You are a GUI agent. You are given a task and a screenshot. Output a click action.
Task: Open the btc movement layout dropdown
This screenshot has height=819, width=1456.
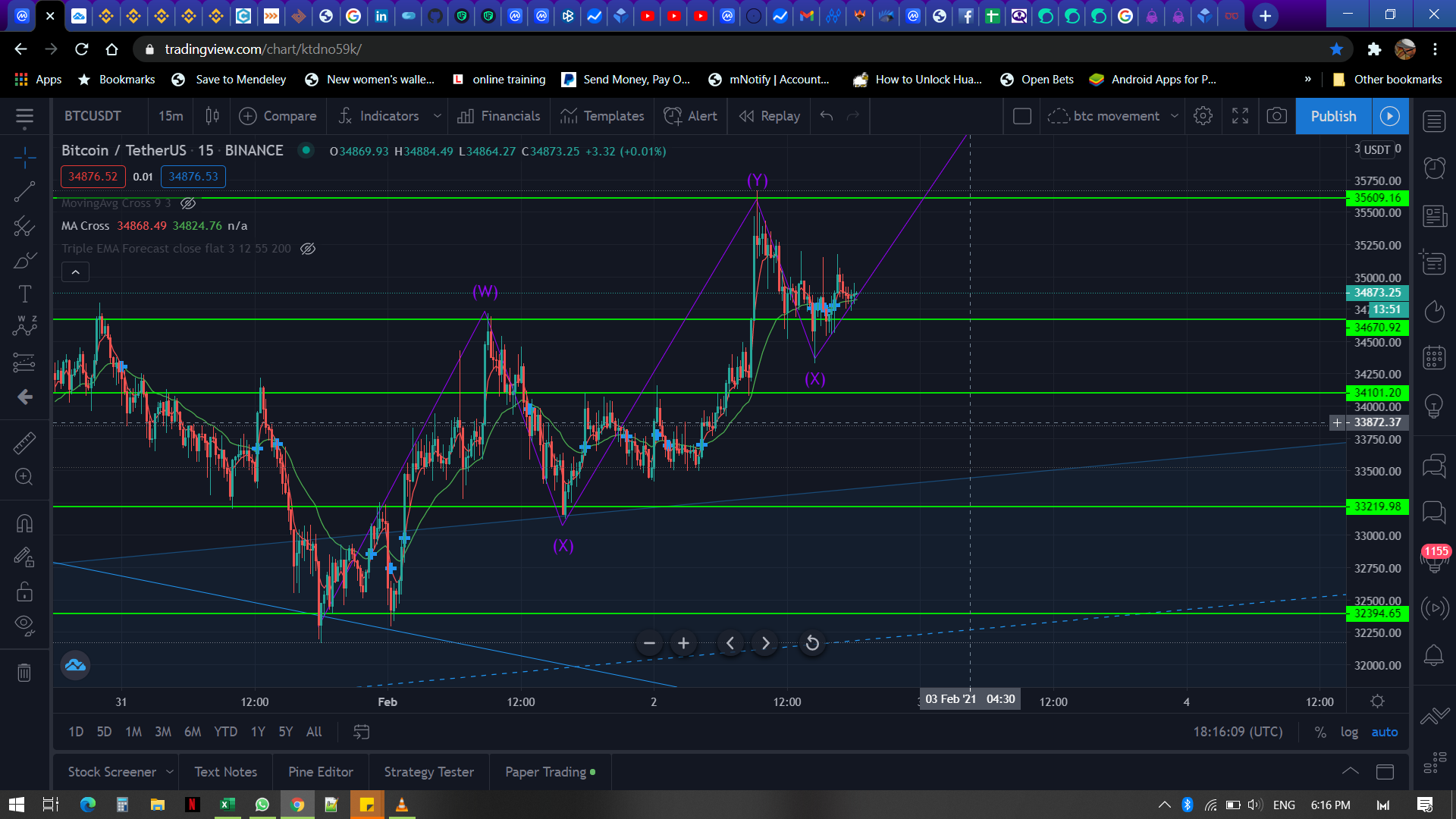[x=1175, y=116]
